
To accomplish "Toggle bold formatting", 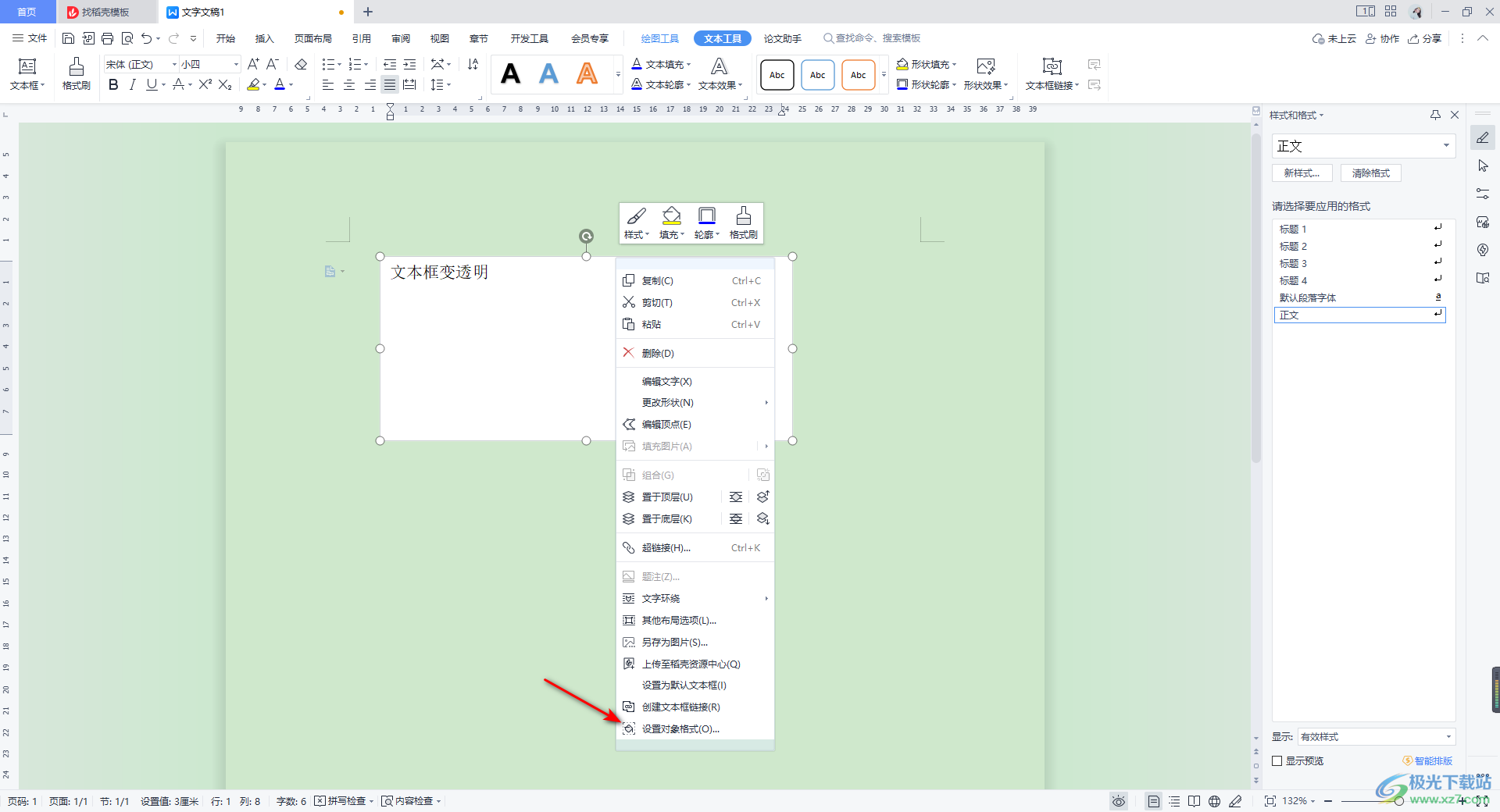I will 112,85.
